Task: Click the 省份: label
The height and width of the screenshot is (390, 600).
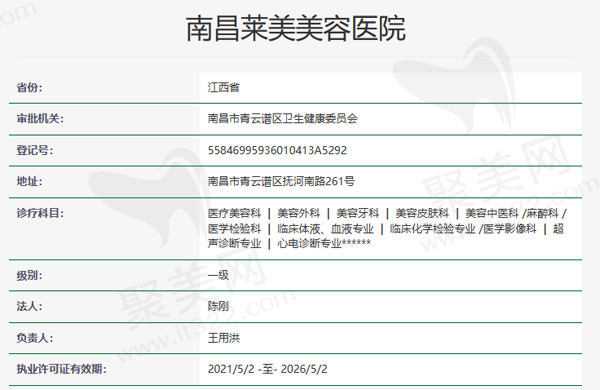Action: pos(29,87)
